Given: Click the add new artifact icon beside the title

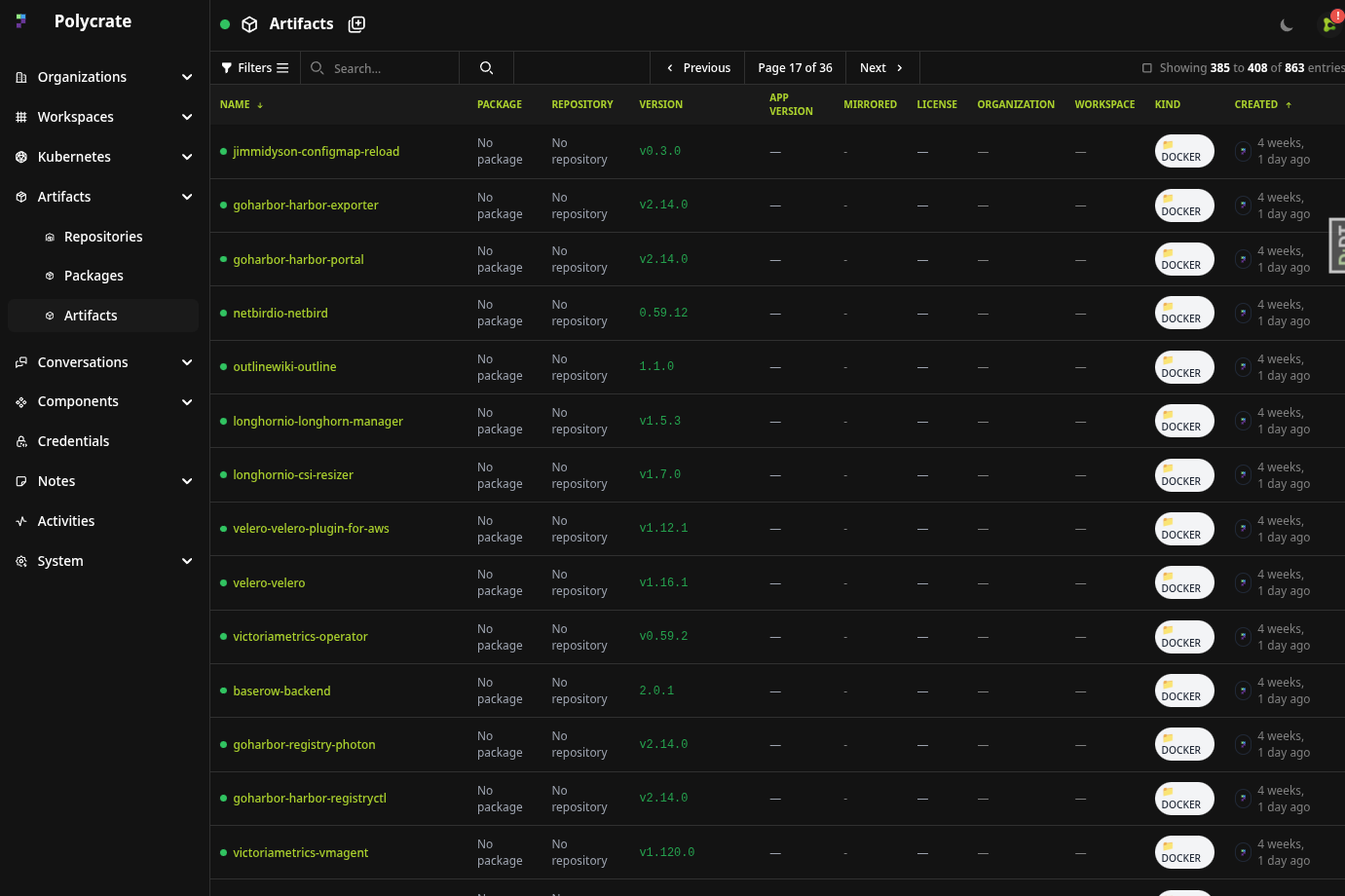Looking at the screenshot, I should pos(356,24).
